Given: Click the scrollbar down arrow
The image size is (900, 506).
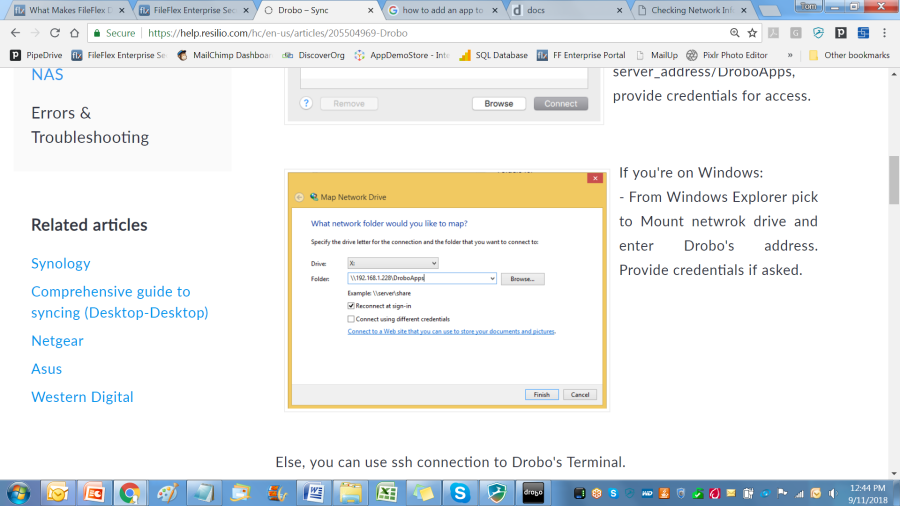Looking at the screenshot, I should 894,474.
